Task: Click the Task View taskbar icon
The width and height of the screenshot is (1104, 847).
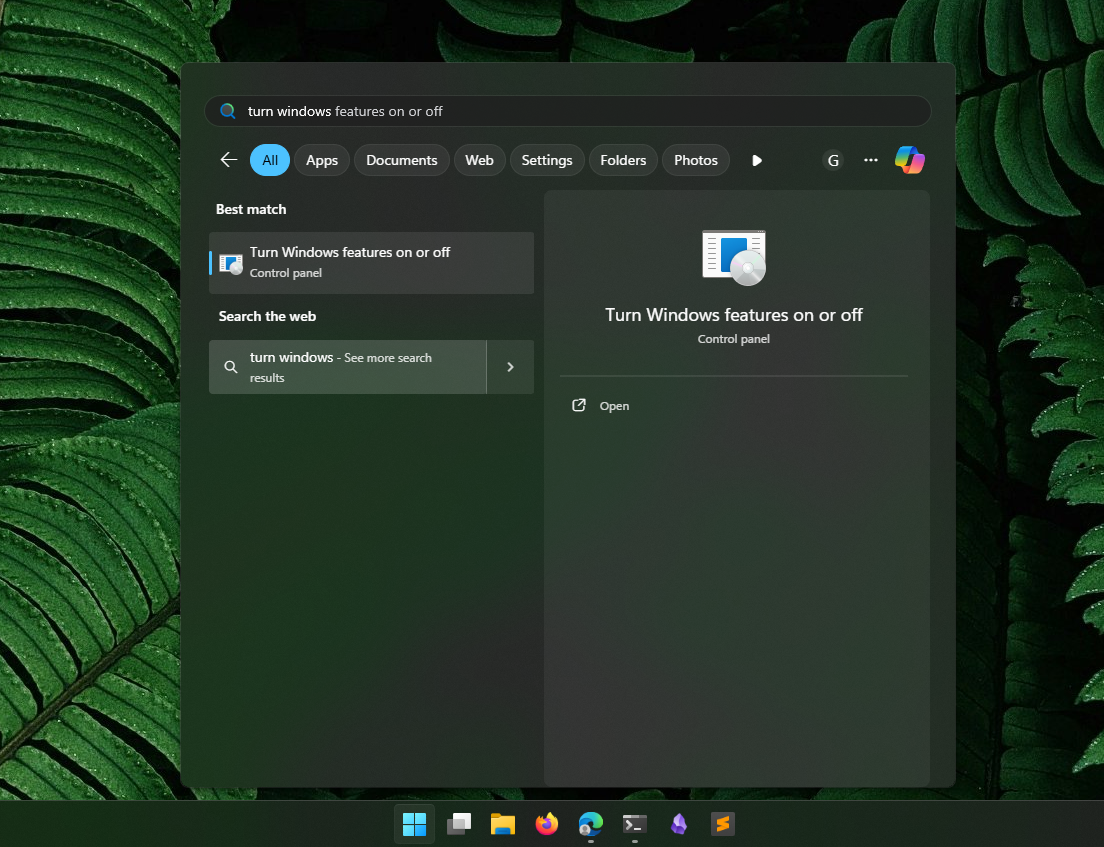Action: [x=459, y=824]
